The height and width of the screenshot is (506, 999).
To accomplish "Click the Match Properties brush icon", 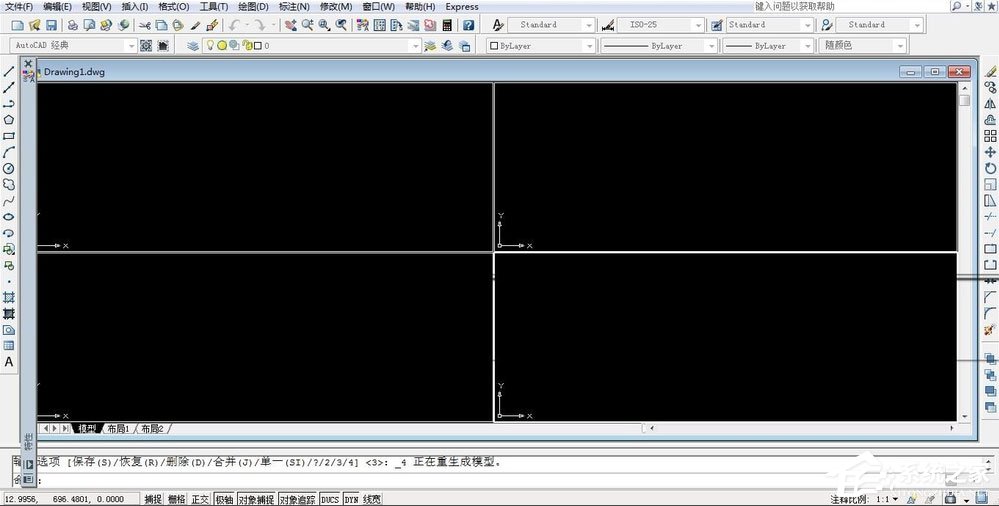I will (x=213, y=25).
